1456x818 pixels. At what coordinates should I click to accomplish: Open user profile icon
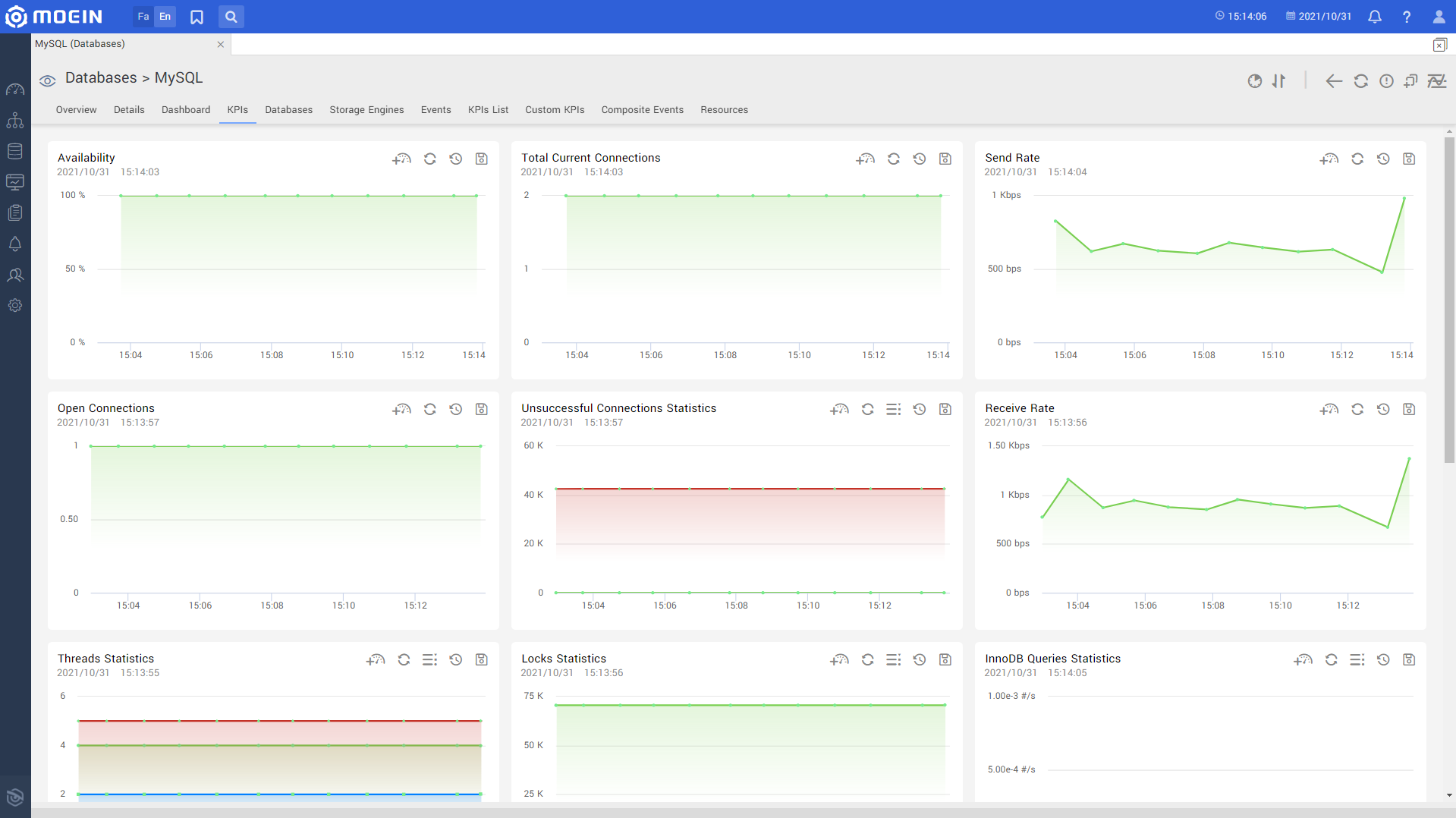pos(1439,17)
